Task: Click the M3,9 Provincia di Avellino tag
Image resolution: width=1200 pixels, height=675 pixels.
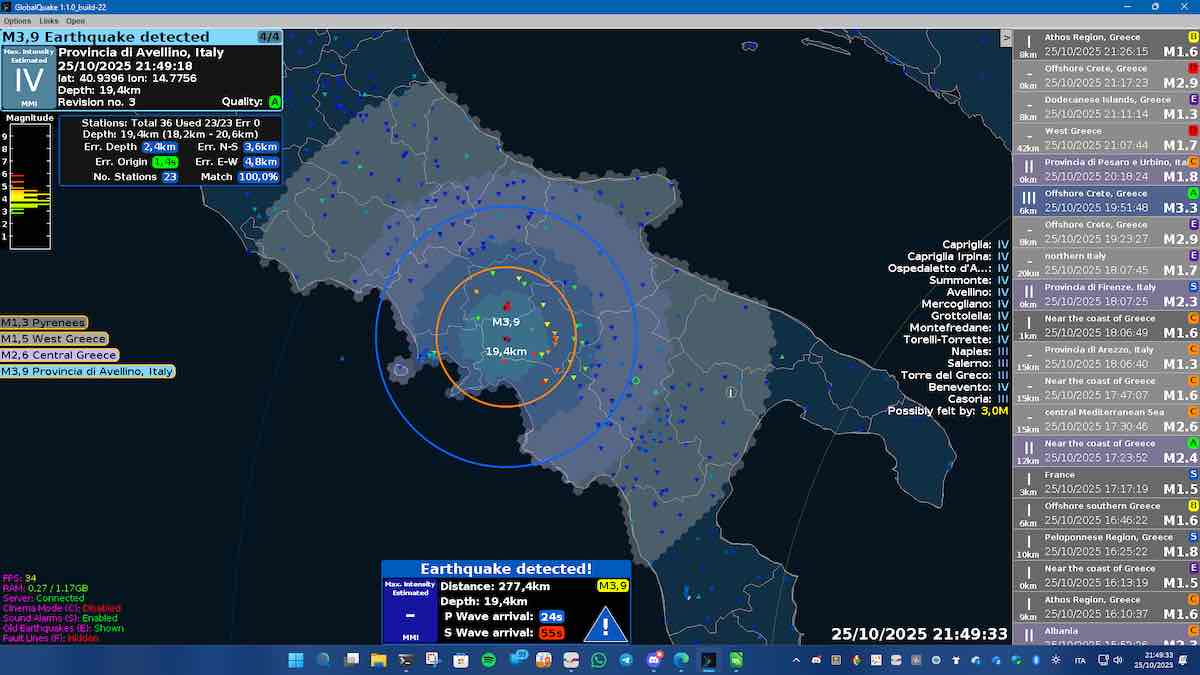Action: [x=87, y=372]
